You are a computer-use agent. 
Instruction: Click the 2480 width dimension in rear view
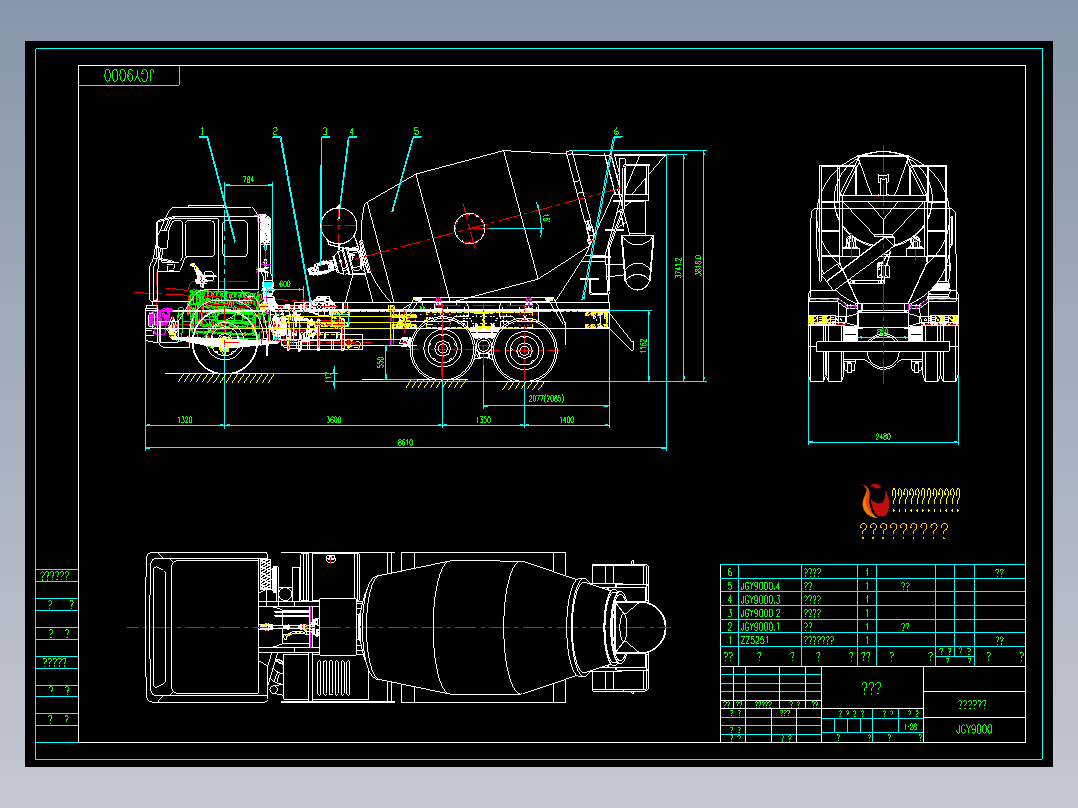click(x=883, y=437)
